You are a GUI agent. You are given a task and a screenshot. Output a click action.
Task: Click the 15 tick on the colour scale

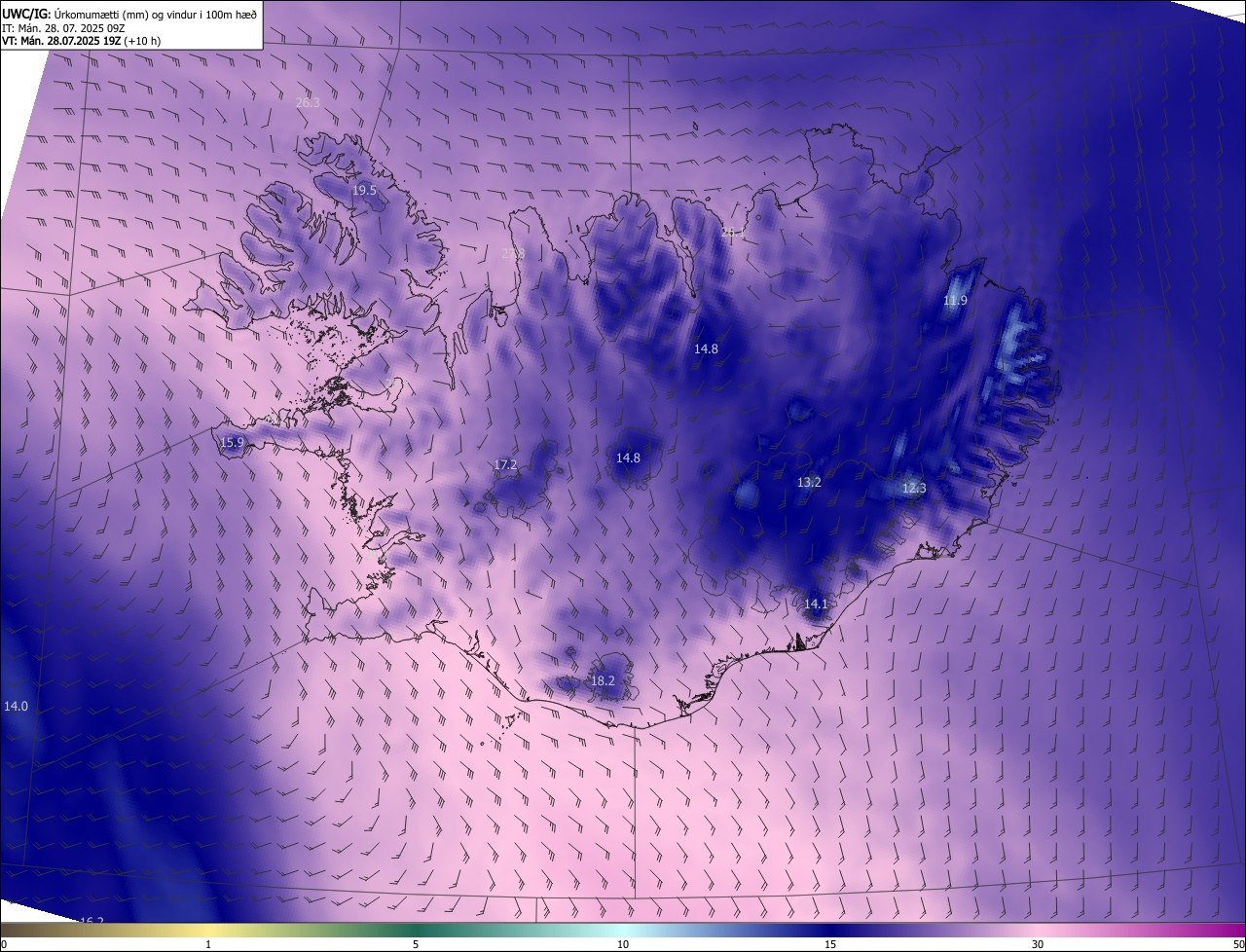point(830,944)
